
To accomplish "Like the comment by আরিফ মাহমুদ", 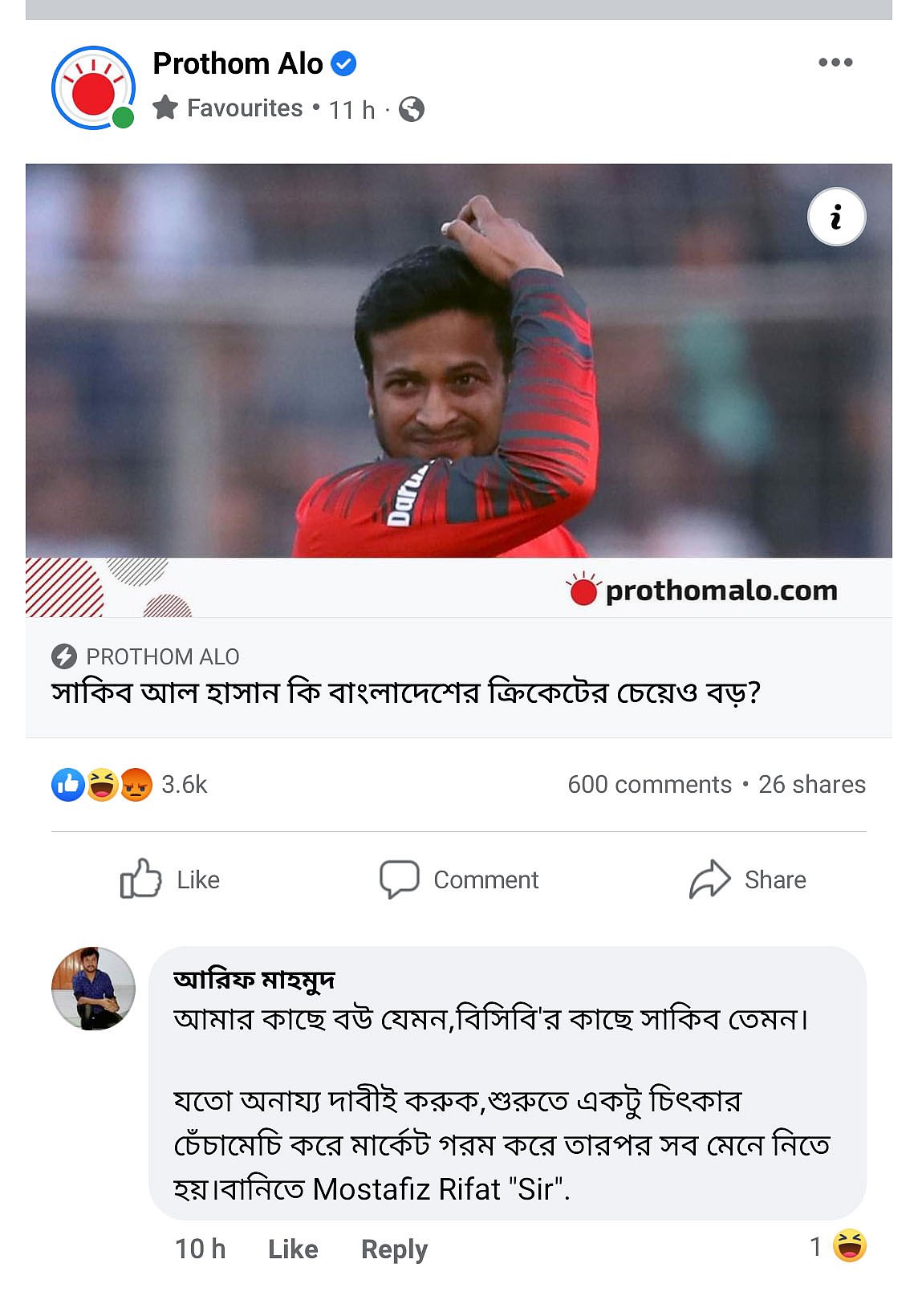I will pos(293,1249).
